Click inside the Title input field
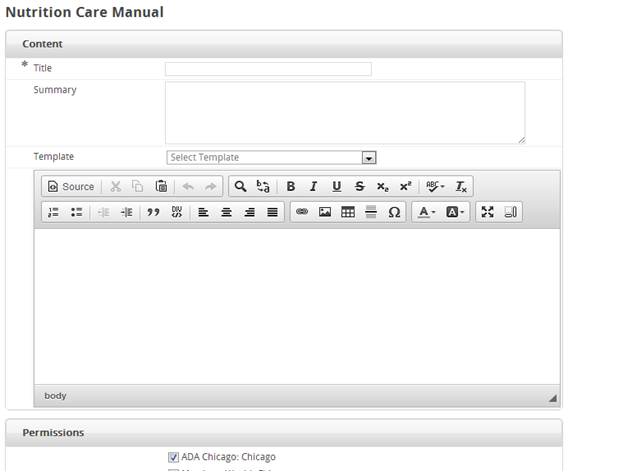 268,69
